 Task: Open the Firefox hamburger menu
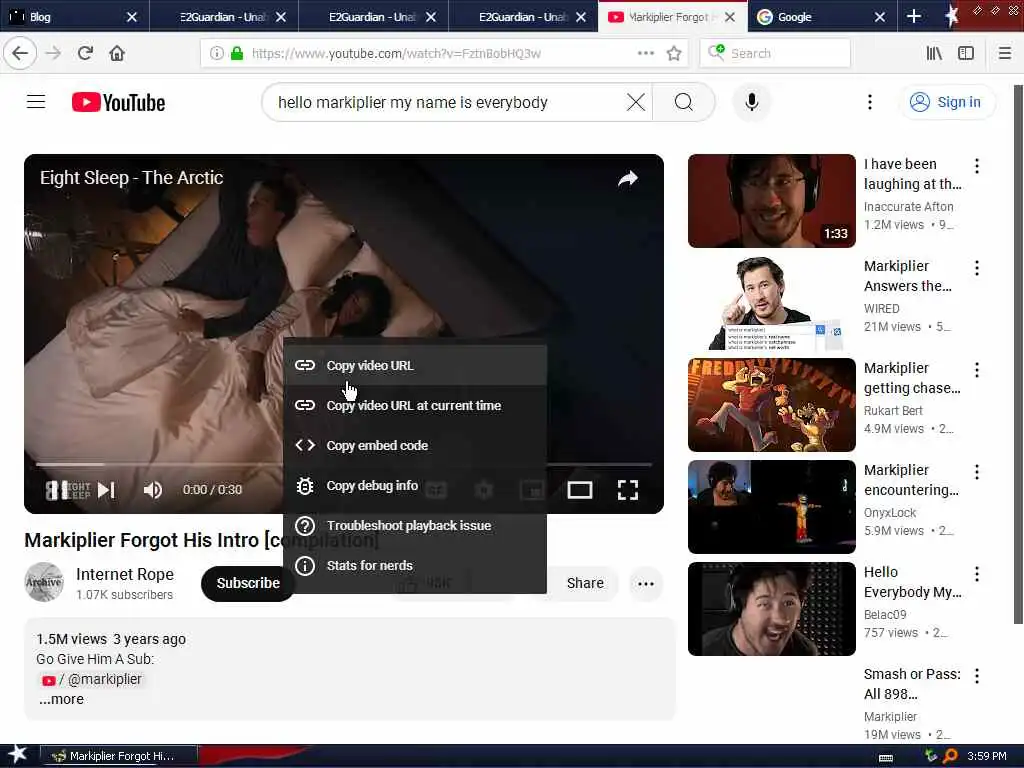coord(1004,53)
